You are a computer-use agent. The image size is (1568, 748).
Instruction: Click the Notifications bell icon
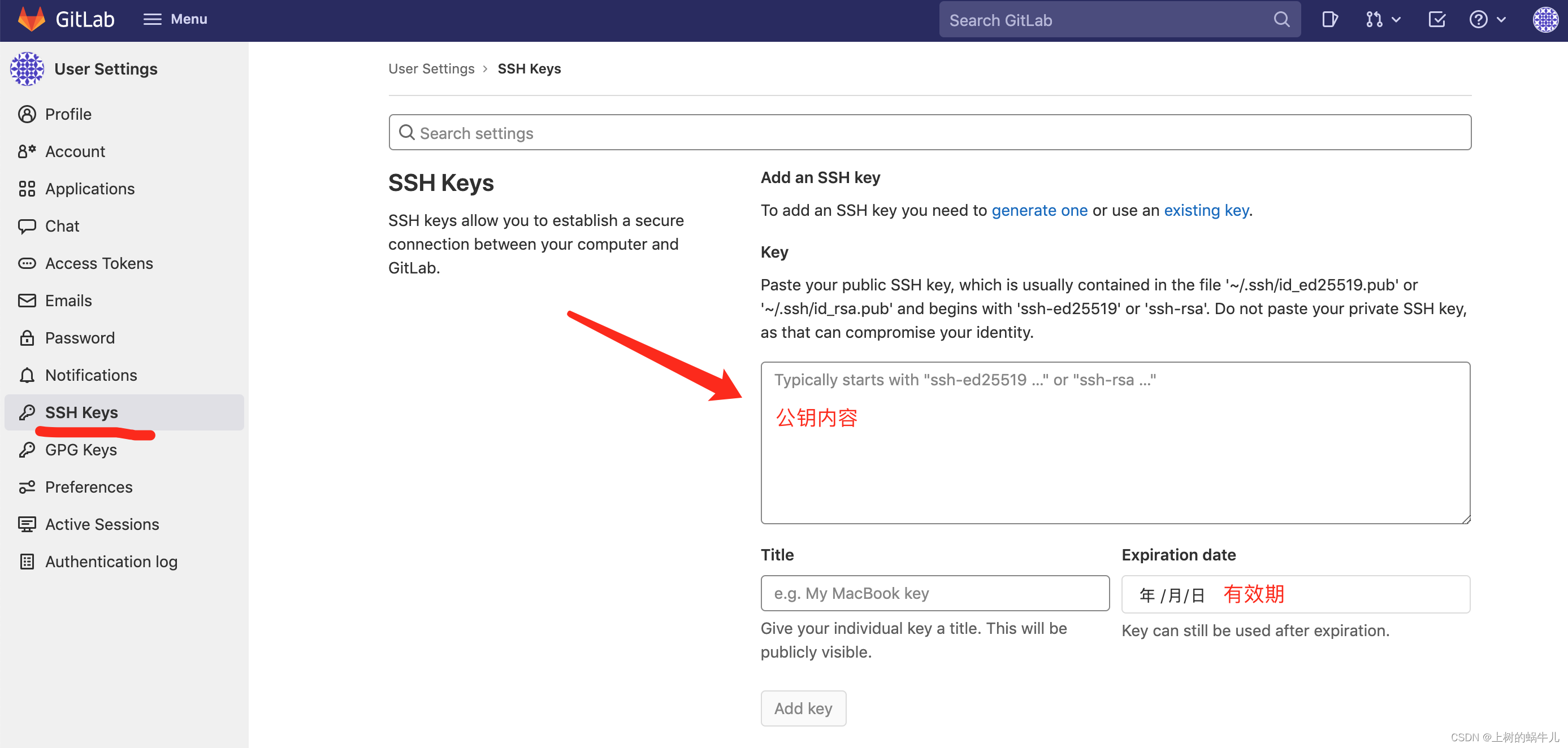27,375
